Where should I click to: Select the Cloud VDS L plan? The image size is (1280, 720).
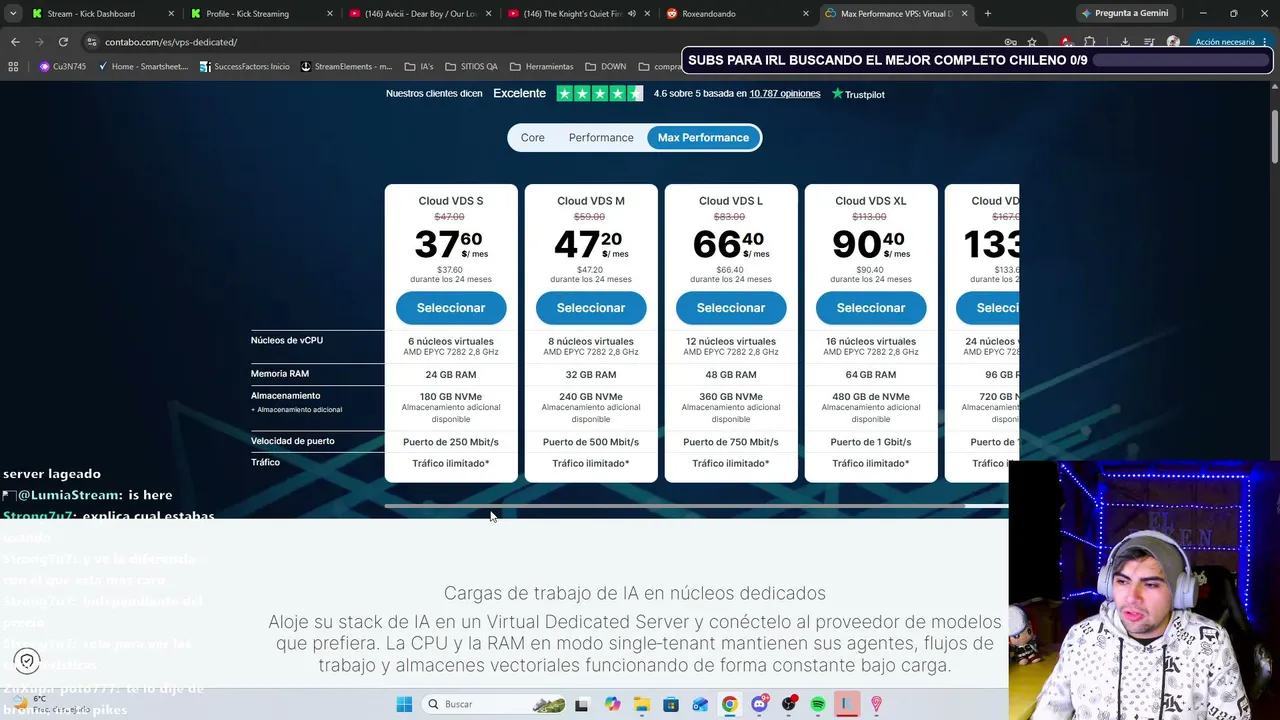[x=731, y=308]
